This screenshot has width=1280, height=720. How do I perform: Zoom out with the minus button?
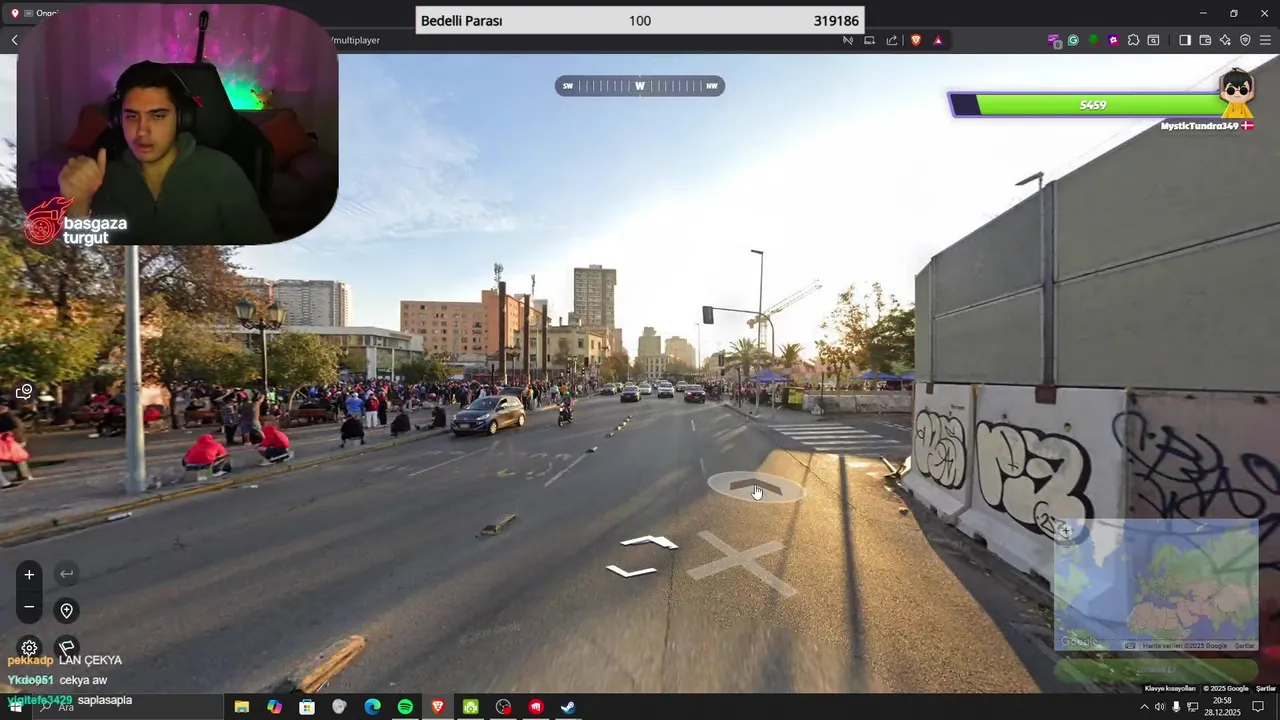click(x=29, y=607)
